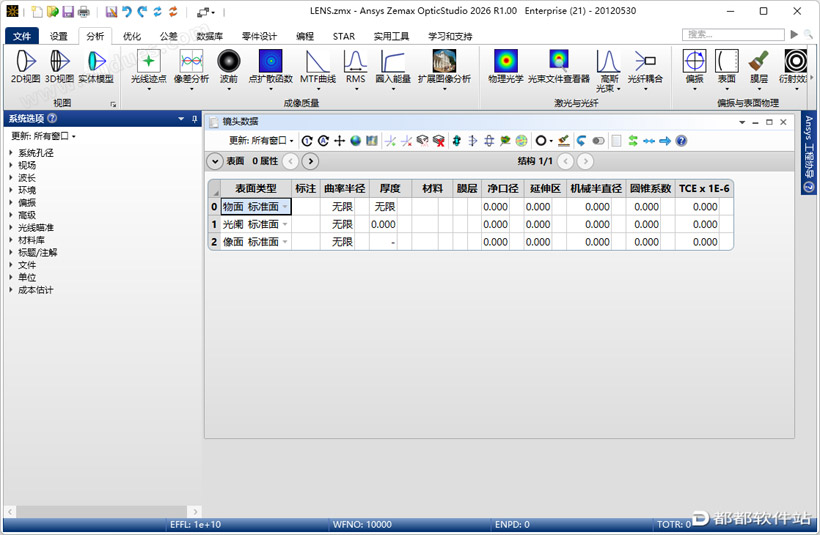
Task: Toggle the gray switch in lens data toolbar
Action: coord(598,141)
